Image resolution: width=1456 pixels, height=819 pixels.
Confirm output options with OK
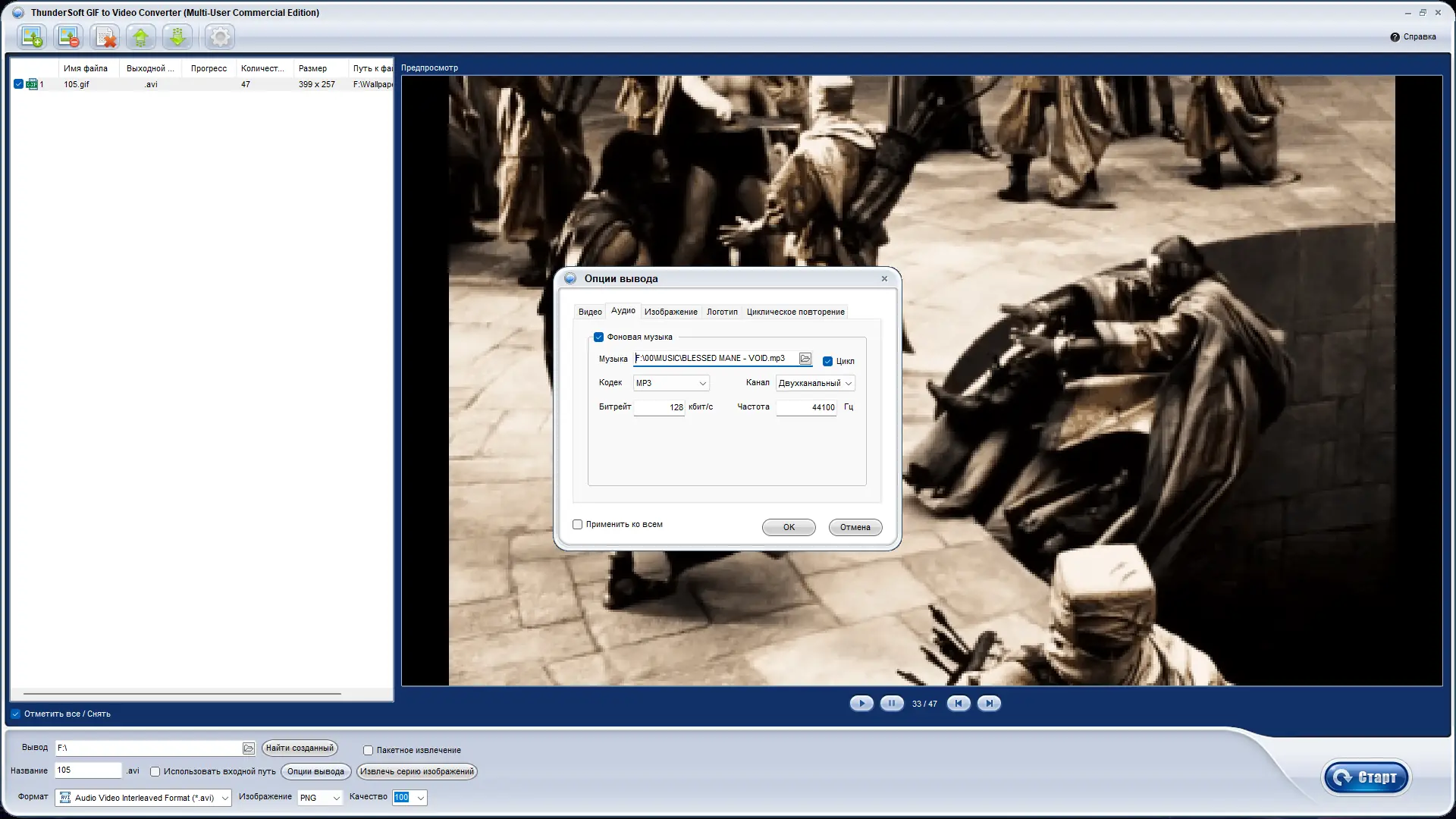coord(789,527)
